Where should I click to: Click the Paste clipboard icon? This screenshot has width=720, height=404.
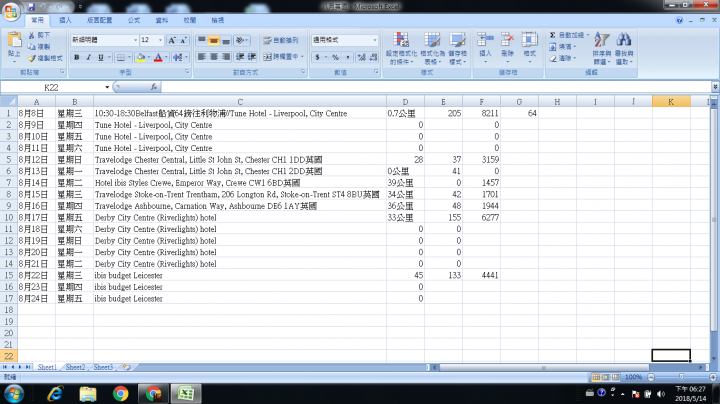click(14, 40)
